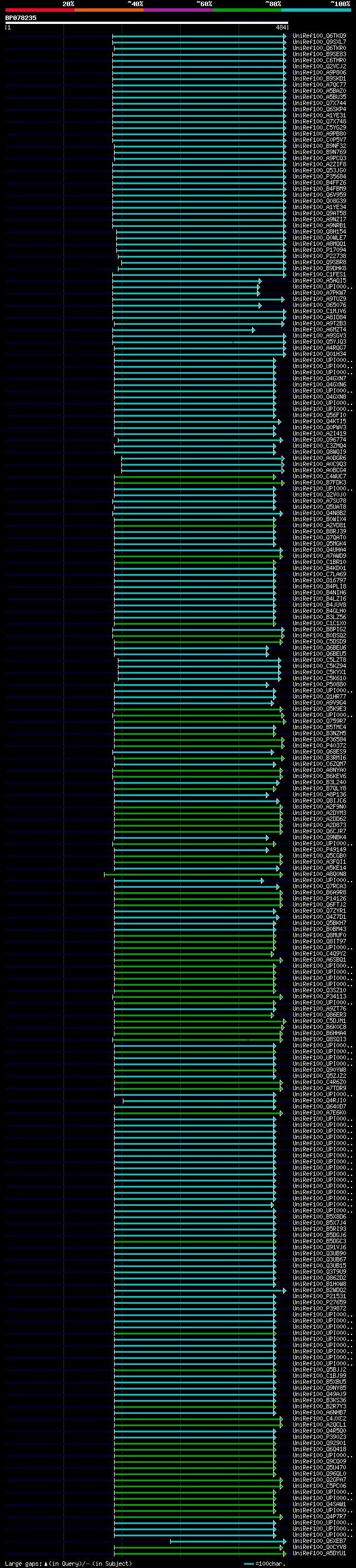Click the white query sequence ruler bar
This screenshot has width=356, height=1568.
pos(147,23)
